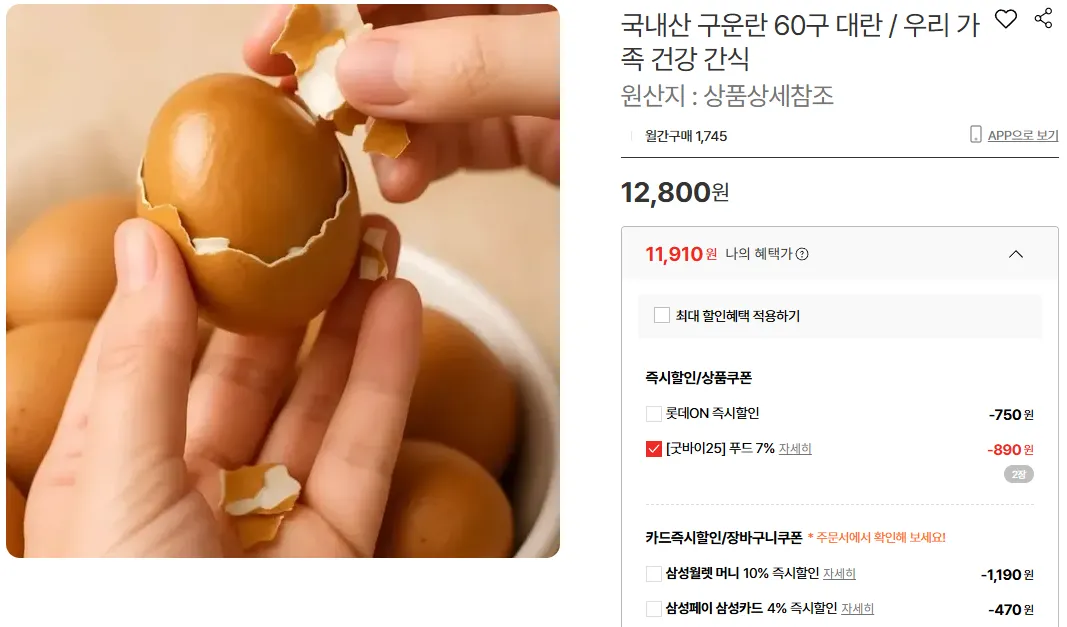Uncheck the [굿바이25] 푸드 7% coupon

point(653,449)
